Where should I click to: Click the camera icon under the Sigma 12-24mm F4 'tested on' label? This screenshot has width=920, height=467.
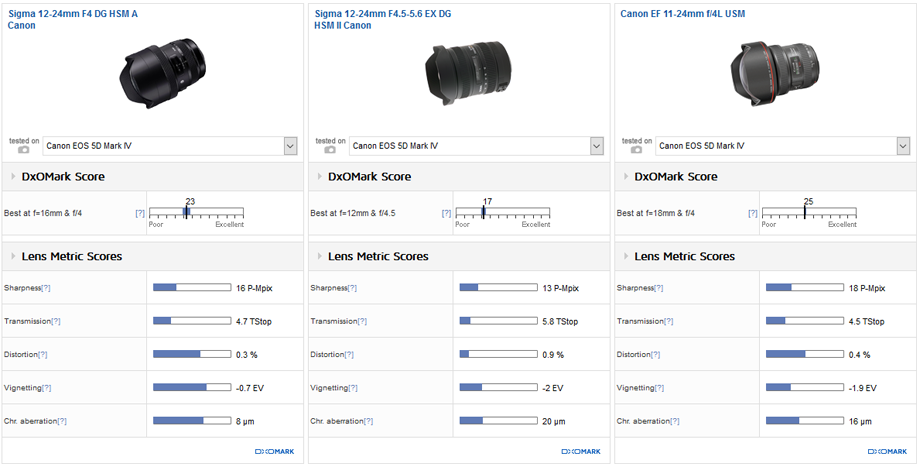(23, 150)
